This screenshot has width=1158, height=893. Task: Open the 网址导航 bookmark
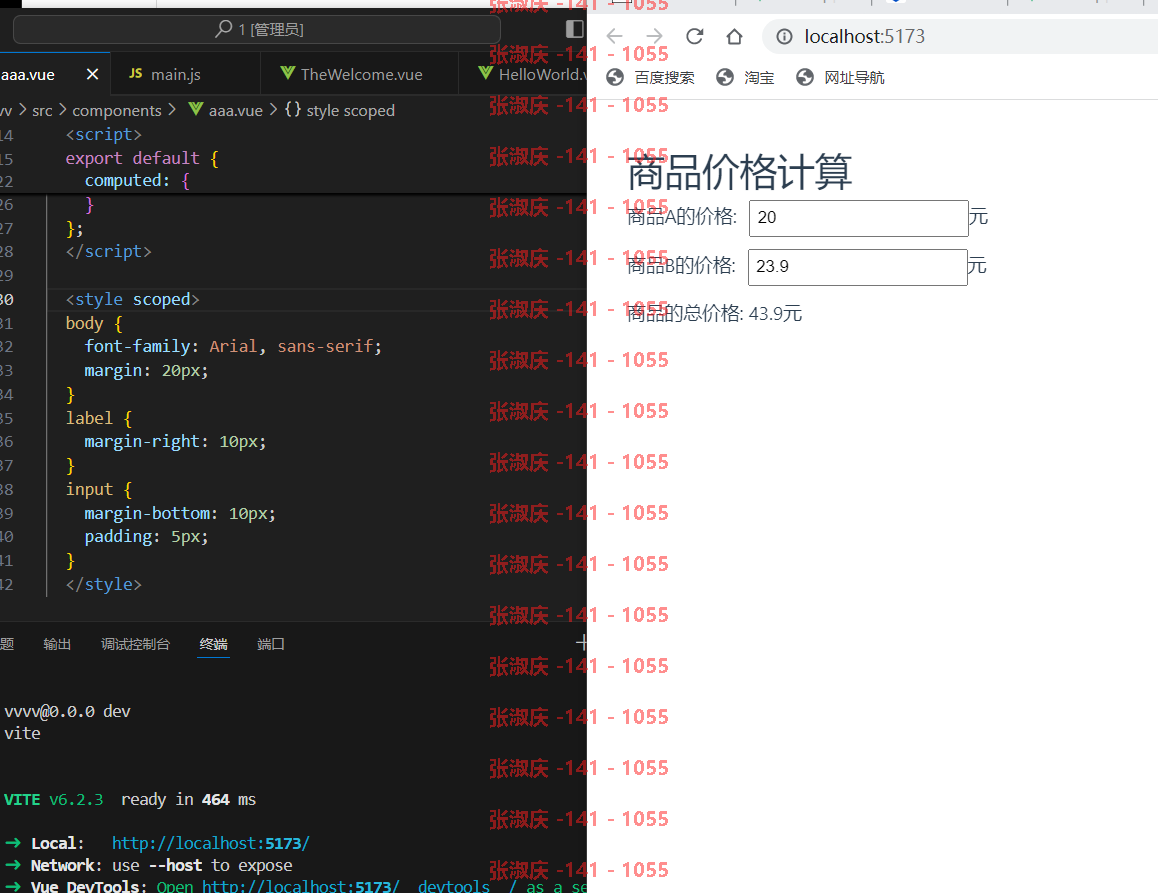[x=840, y=78]
